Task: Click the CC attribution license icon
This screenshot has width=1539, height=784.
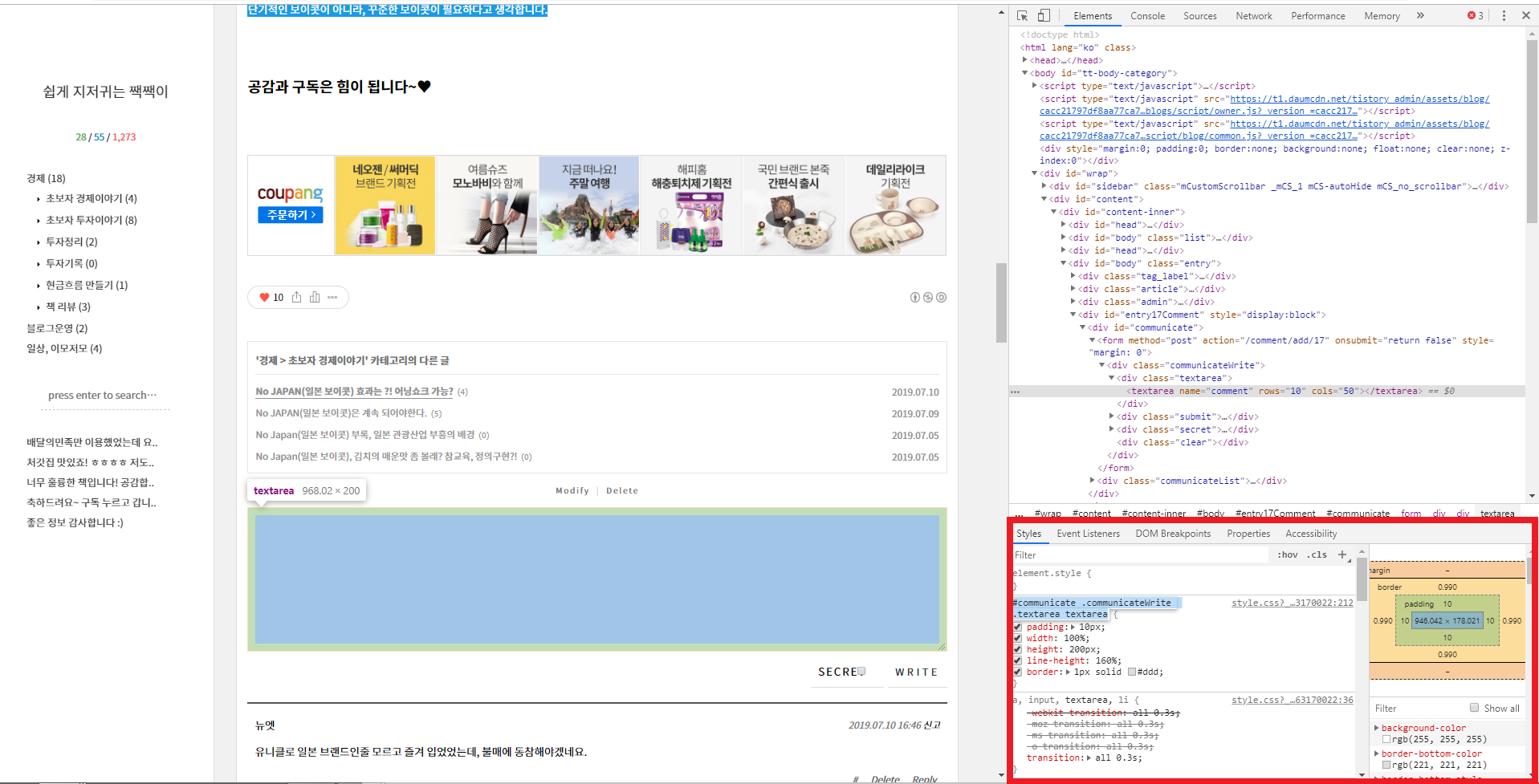Action: point(914,297)
